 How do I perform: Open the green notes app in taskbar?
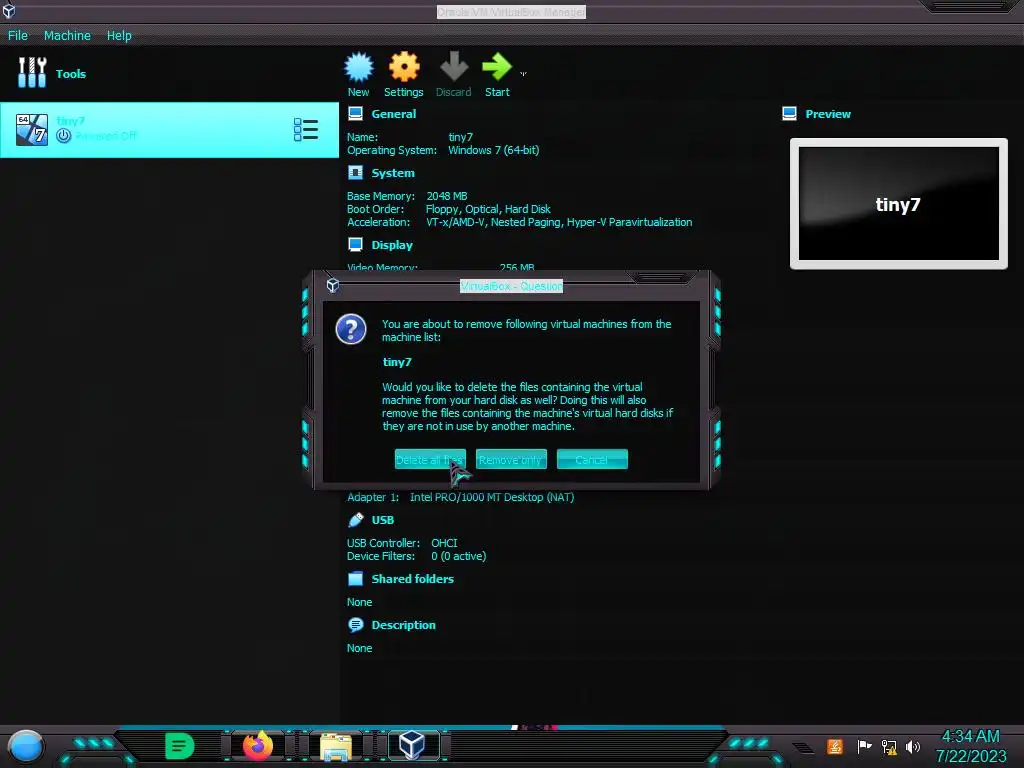(180, 746)
